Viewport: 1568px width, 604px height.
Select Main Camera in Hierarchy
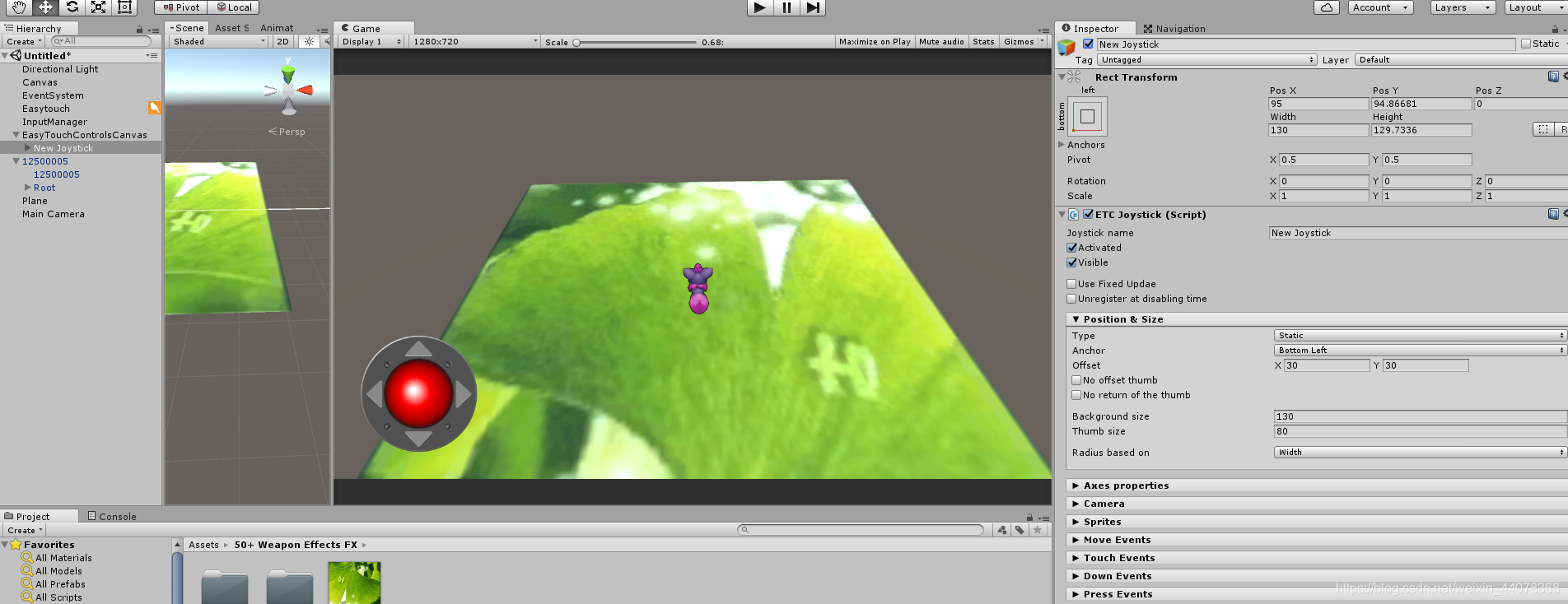pos(54,214)
